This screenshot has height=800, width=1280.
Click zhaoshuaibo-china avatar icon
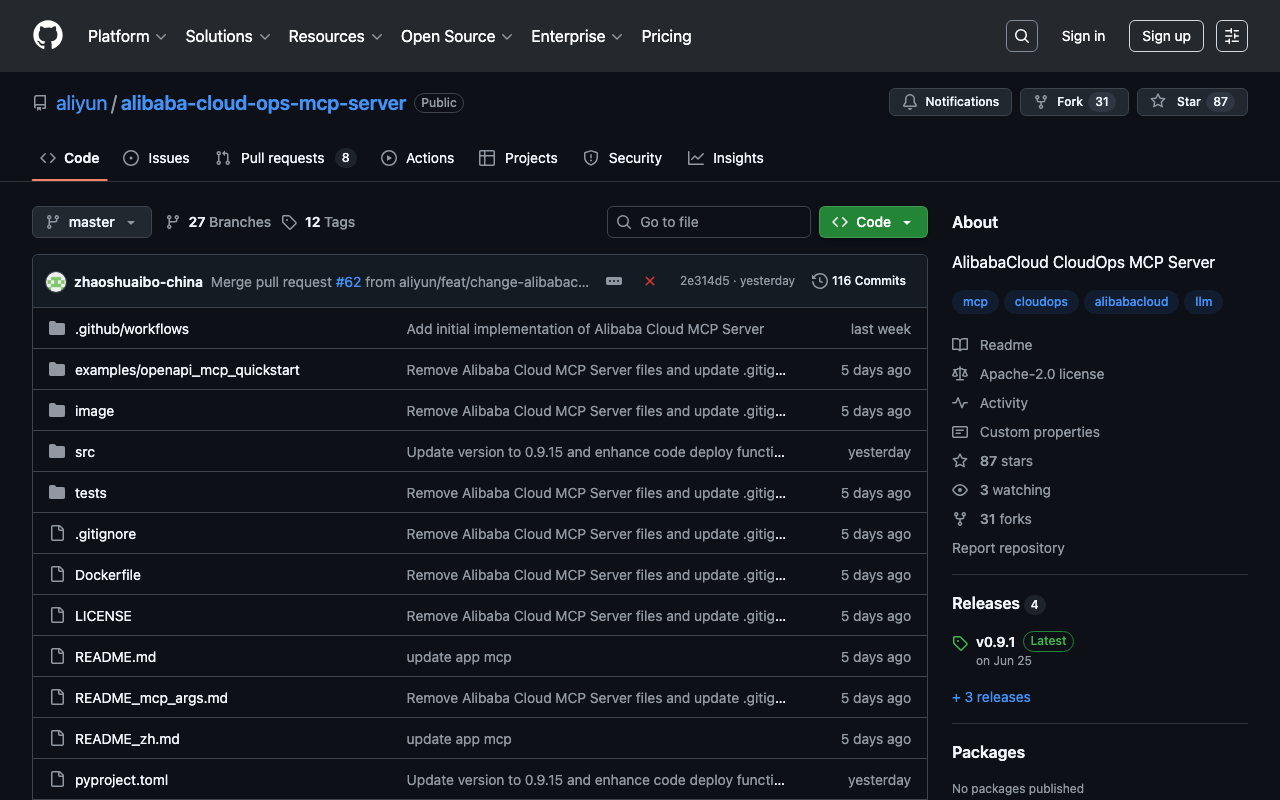(56, 282)
